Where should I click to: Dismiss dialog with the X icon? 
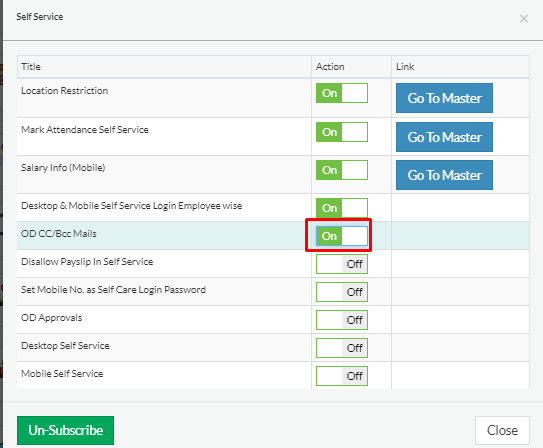click(x=524, y=19)
